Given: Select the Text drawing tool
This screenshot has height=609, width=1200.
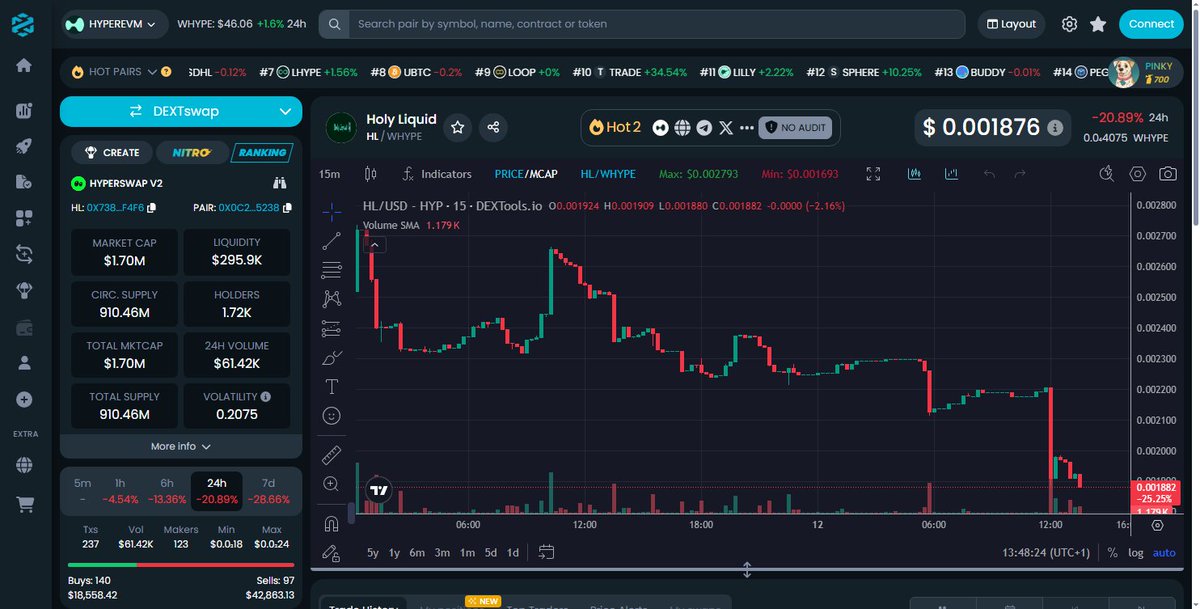Looking at the screenshot, I should (332, 386).
